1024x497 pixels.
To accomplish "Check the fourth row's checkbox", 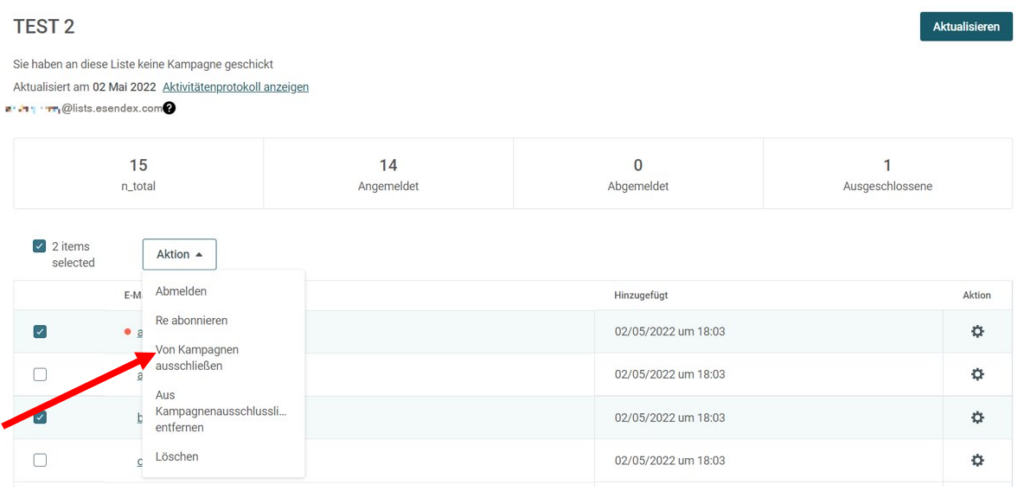I will click(x=40, y=460).
